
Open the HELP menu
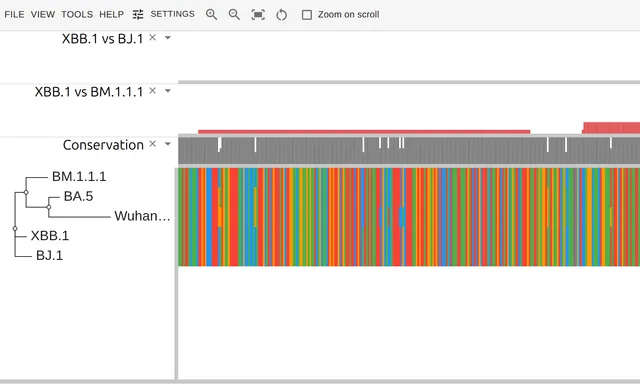111,14
